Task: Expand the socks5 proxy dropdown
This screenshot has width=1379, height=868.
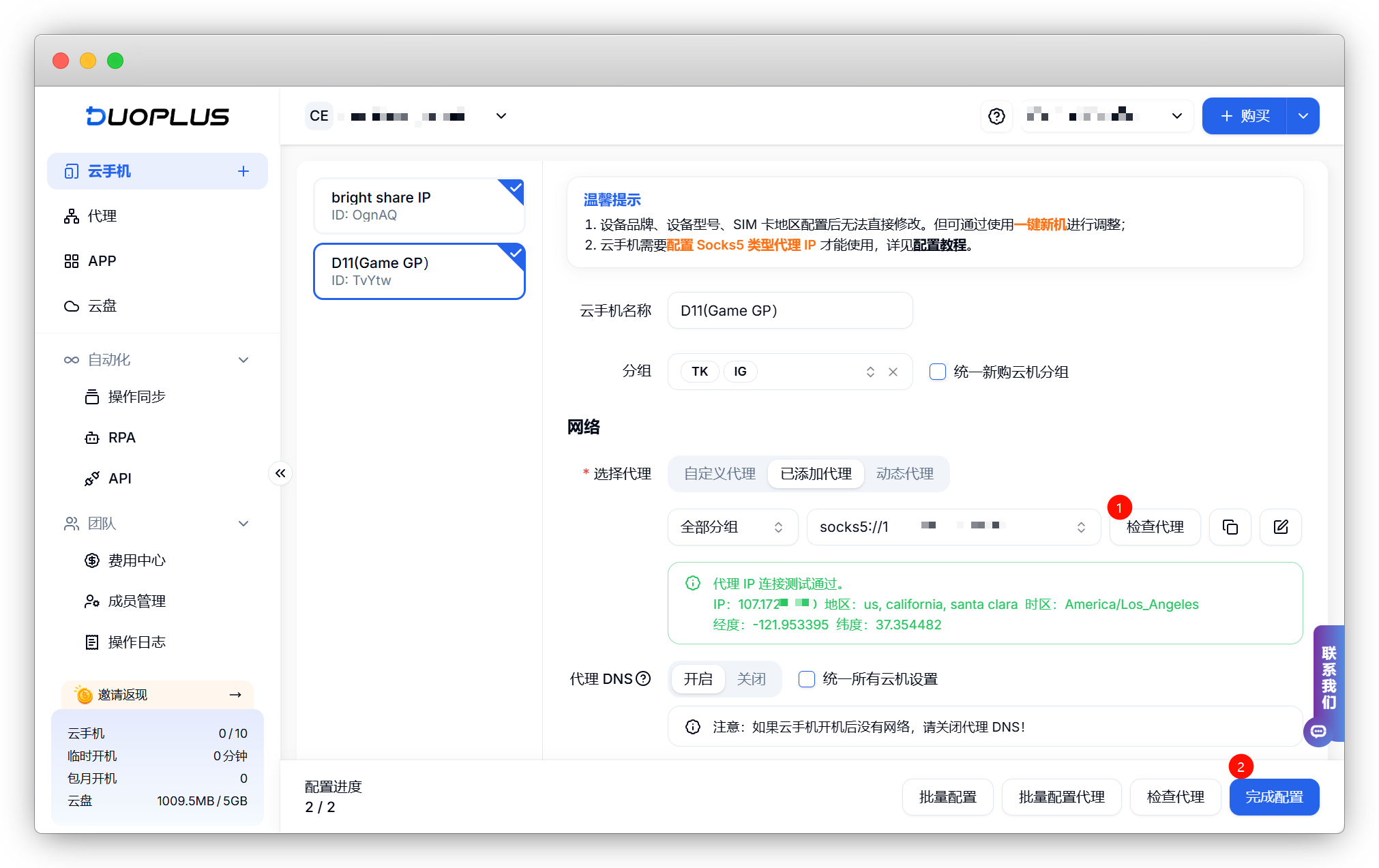Action: tap(953, 527)
